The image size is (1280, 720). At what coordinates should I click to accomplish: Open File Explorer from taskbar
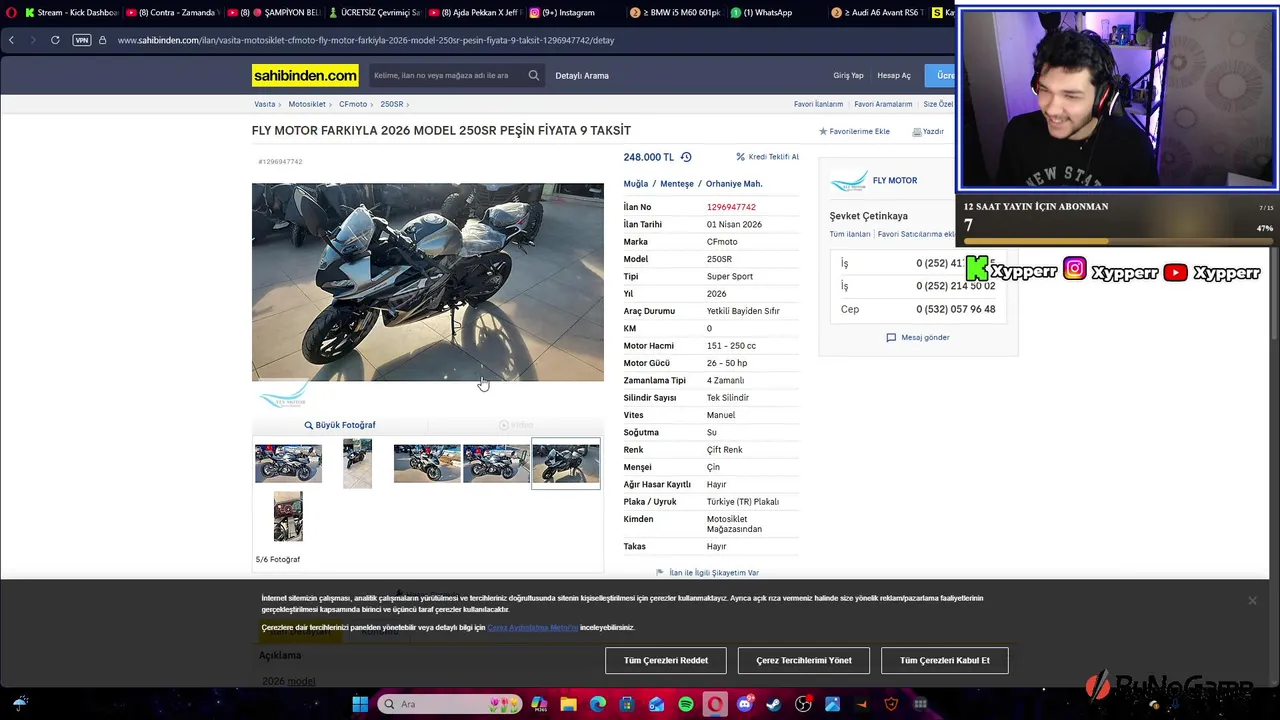point(568,704)
